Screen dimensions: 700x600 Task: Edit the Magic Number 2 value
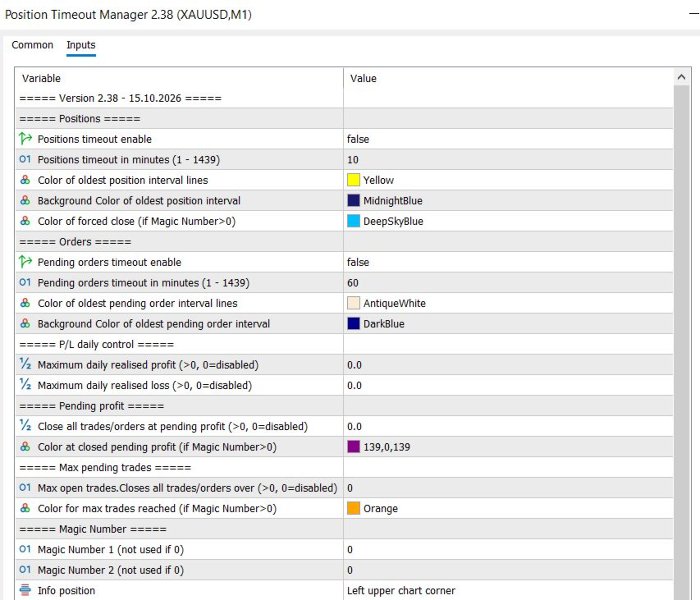coord(508,570)
